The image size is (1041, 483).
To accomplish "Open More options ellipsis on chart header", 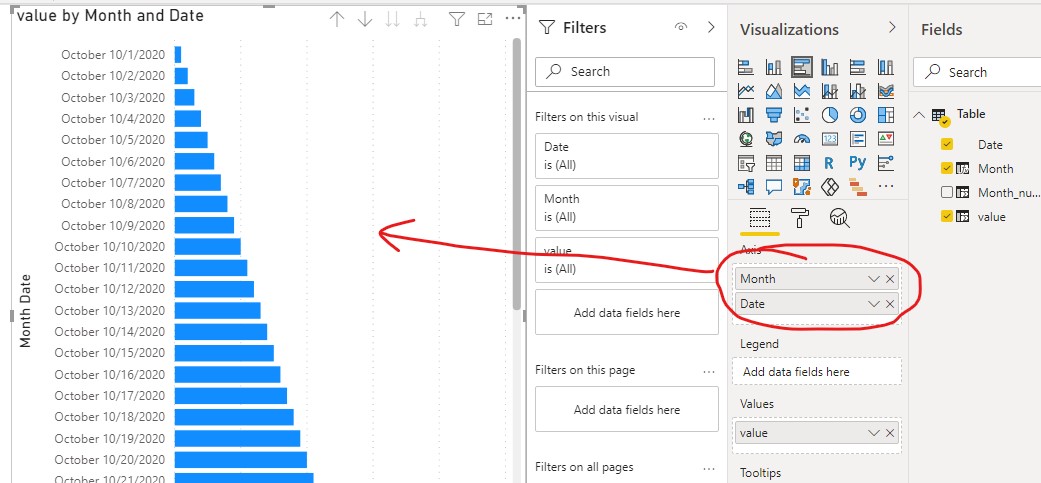I will click(513, 19).
